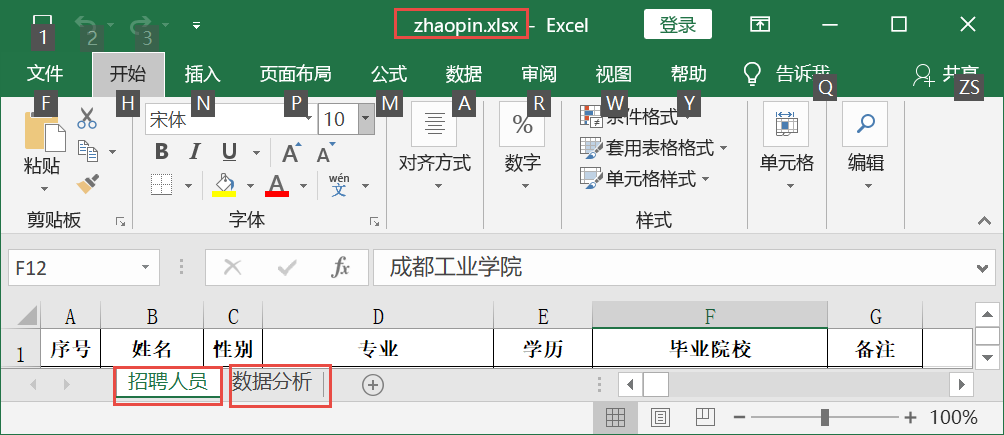Click the Cut scissors icon
This screenshot has width=1004, height=435.
[87, 118]
